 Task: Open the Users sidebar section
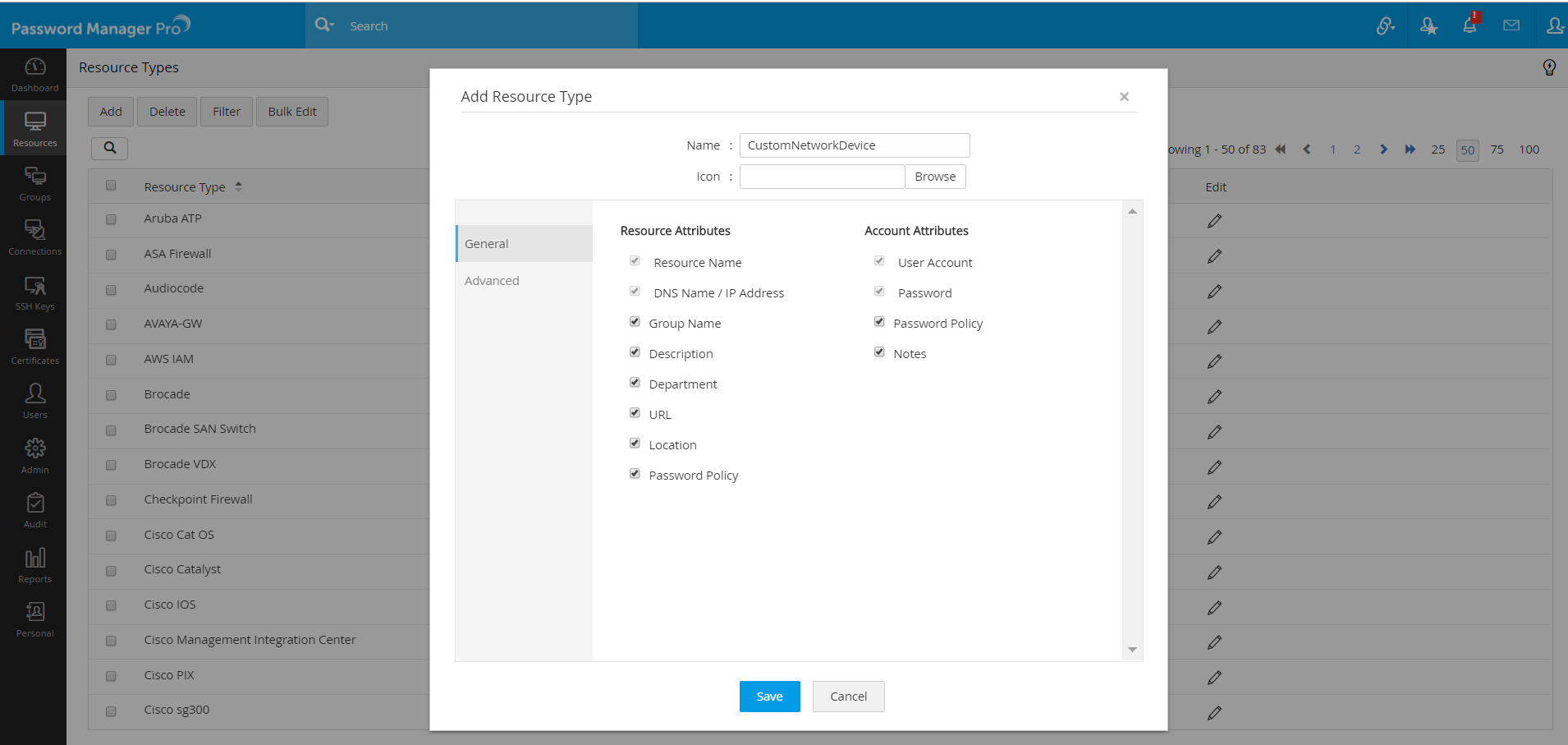[x=34, y=401]
